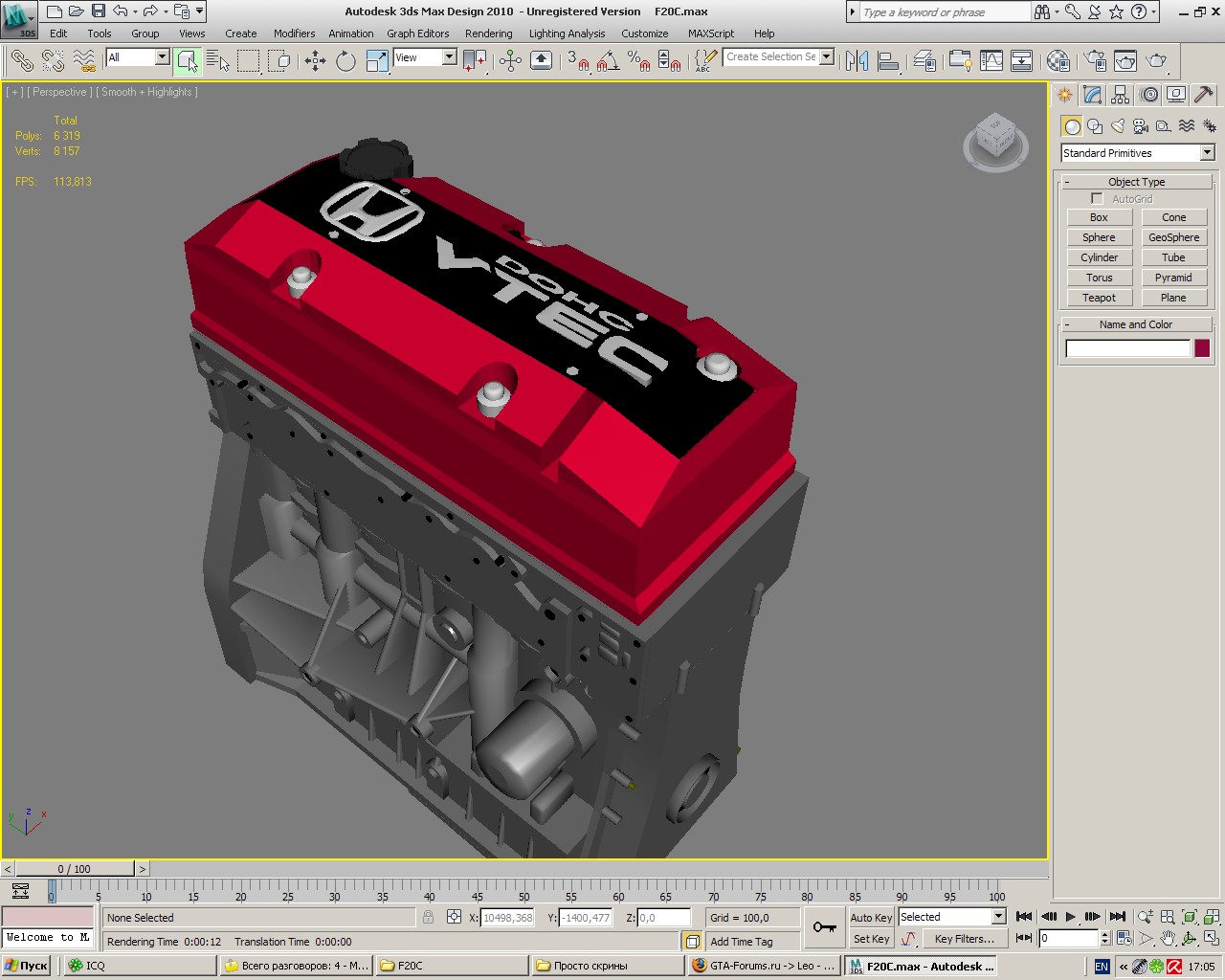Select the Shapes category icon
This screenshot has width=1225, height=980.
(x=1095, y=125)
